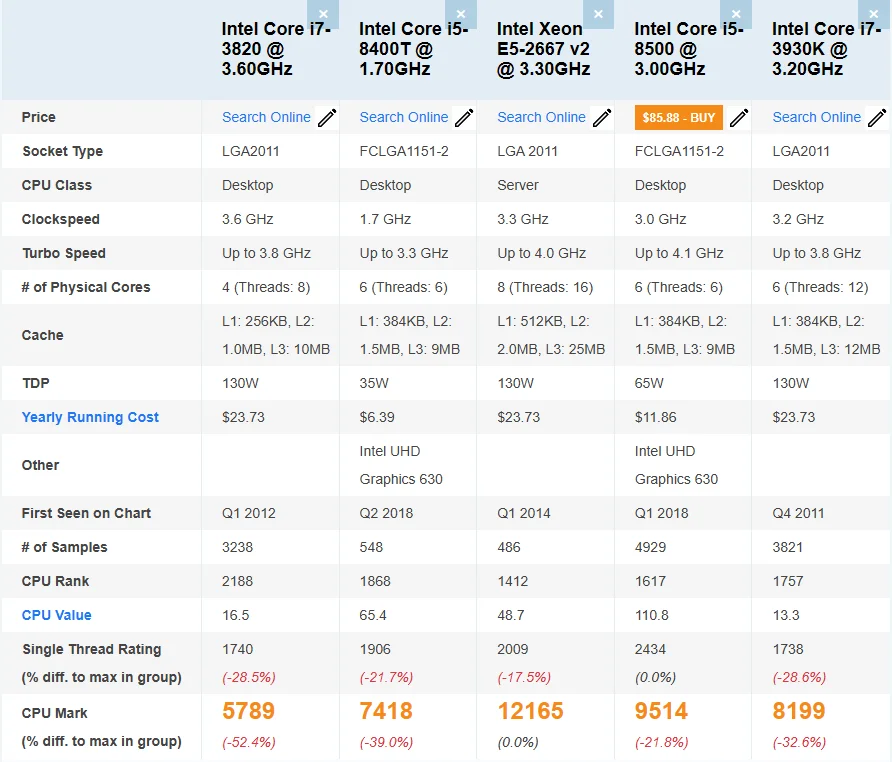Click the 65W TDP value
Viewport: 892px width, 762px height.
pos(649,383)
